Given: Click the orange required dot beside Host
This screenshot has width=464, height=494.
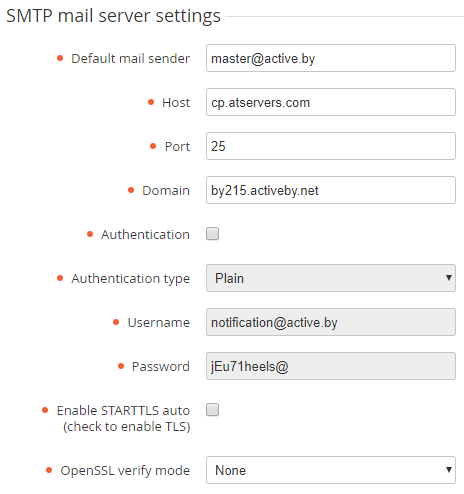Looking at the screenshot, I should 151,102.
